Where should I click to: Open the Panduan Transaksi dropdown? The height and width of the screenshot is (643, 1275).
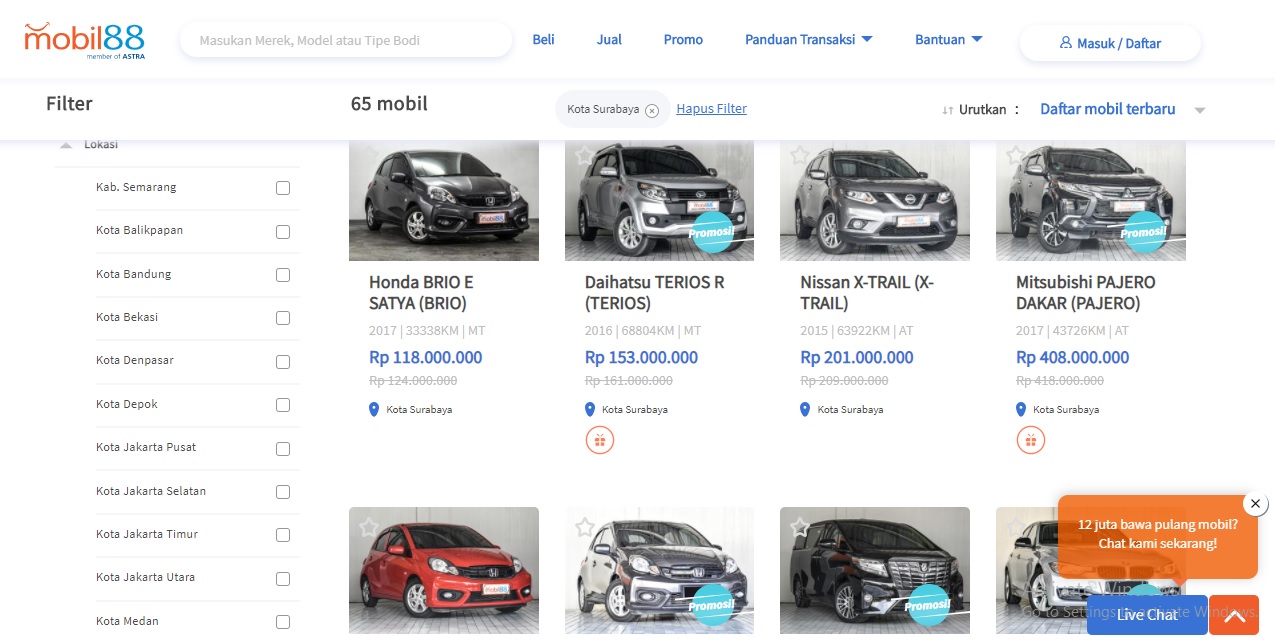click(x=808, y=40)
